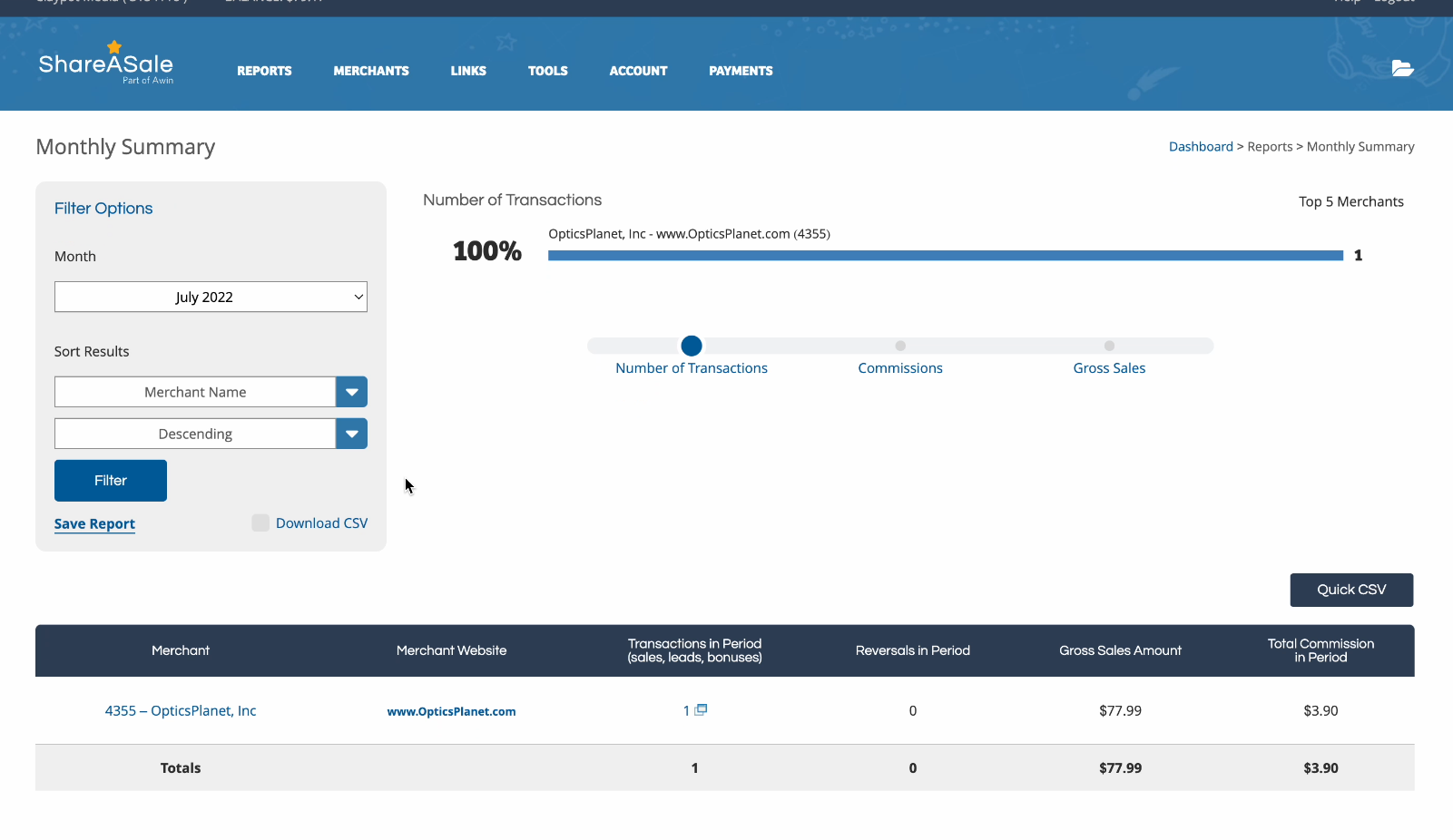The width and height of the screenshot is (1453, 840).
Task: Click the Totals row $3.90 commission
Action: tap(1320, 768)
